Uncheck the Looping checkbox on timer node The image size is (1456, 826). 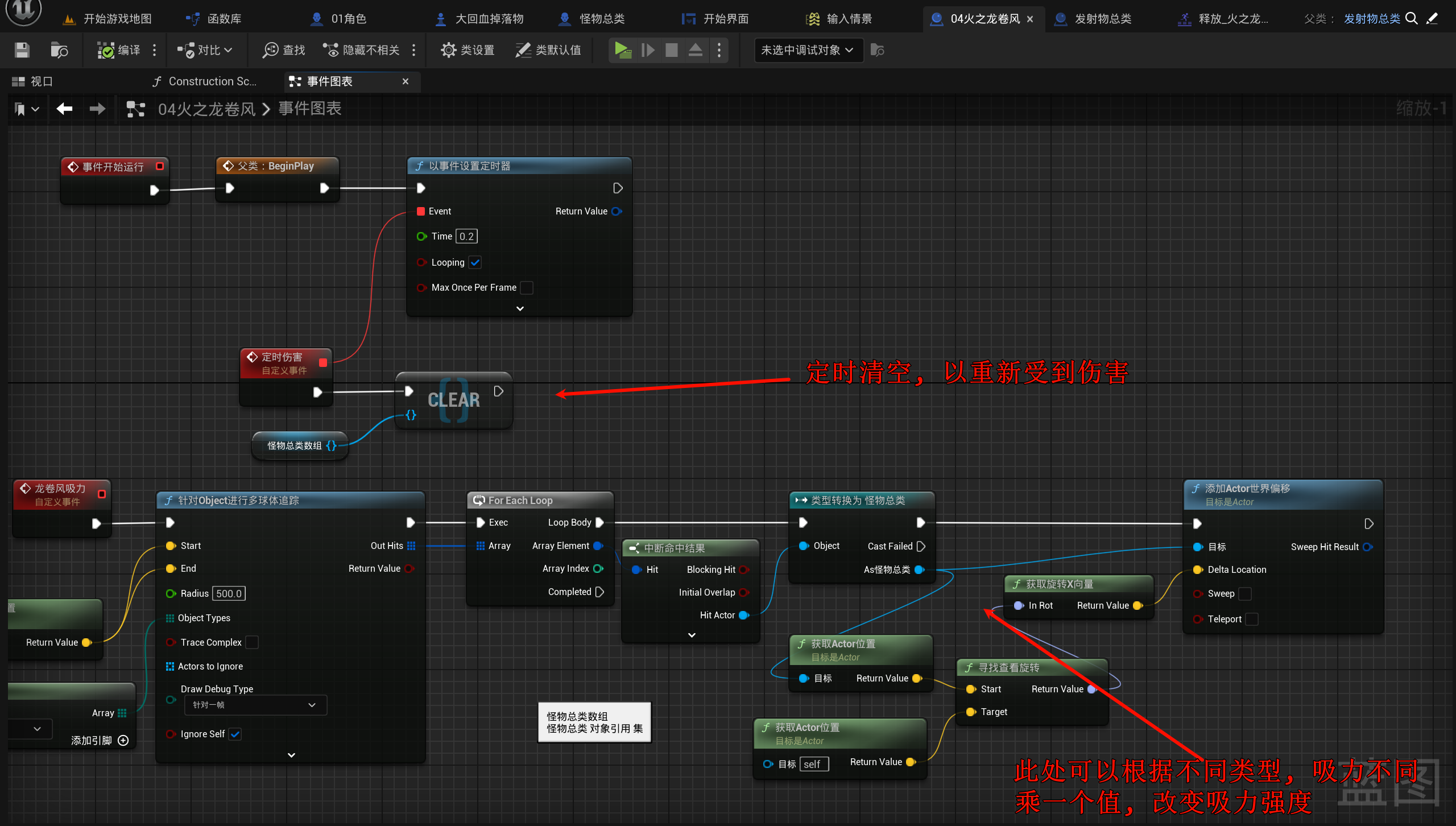coord(475,262)
